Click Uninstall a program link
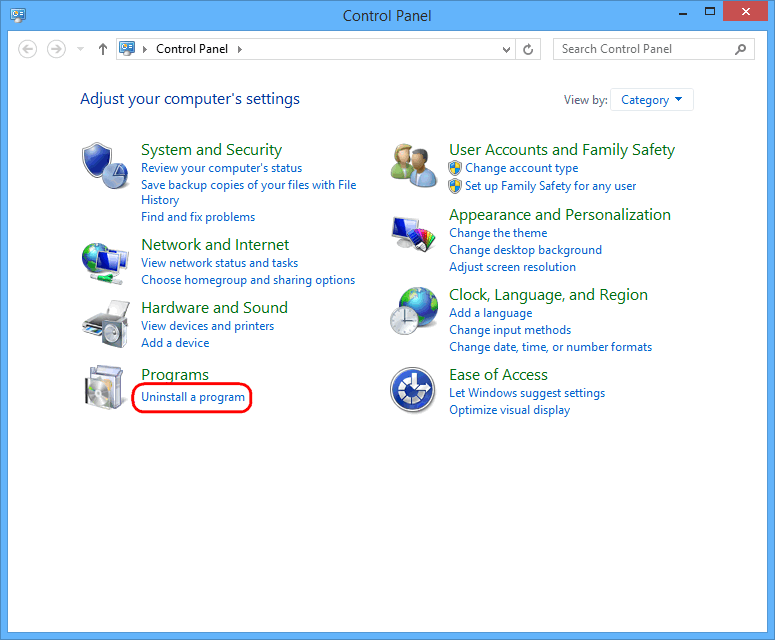The image size is (775, 640). tap(193, 397)
